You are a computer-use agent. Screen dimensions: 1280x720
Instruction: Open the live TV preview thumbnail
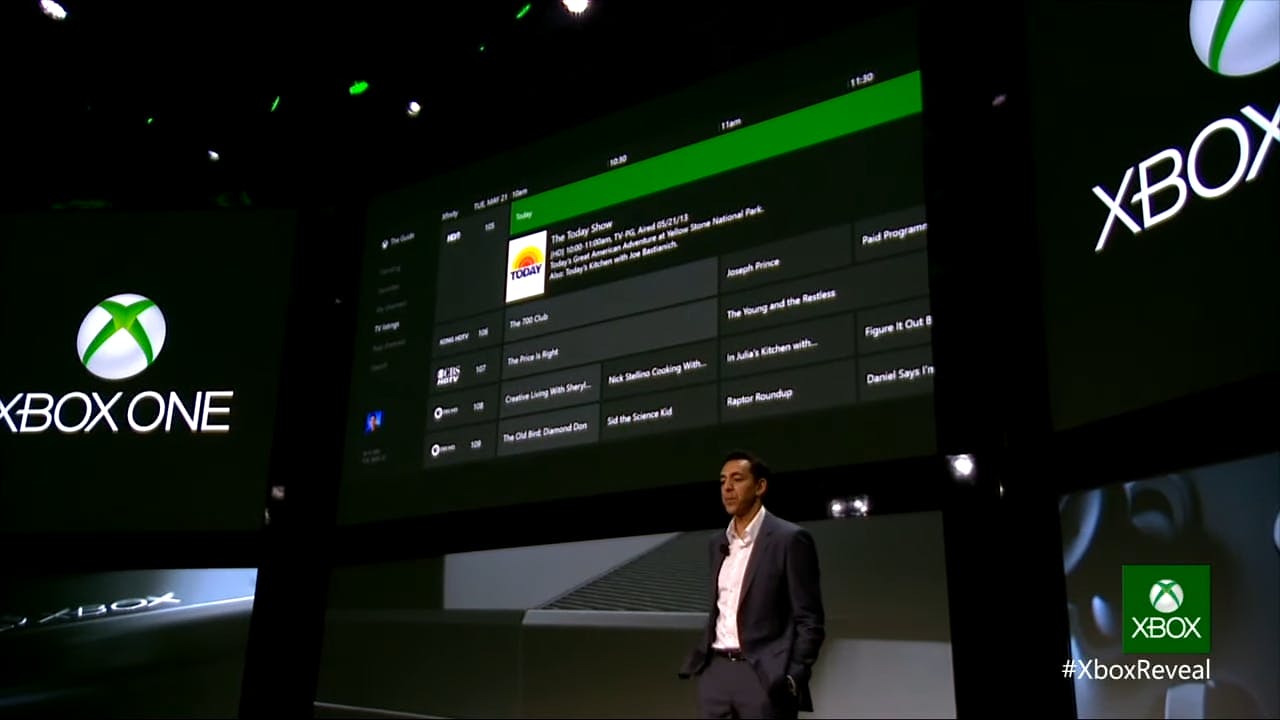point(375,418)
